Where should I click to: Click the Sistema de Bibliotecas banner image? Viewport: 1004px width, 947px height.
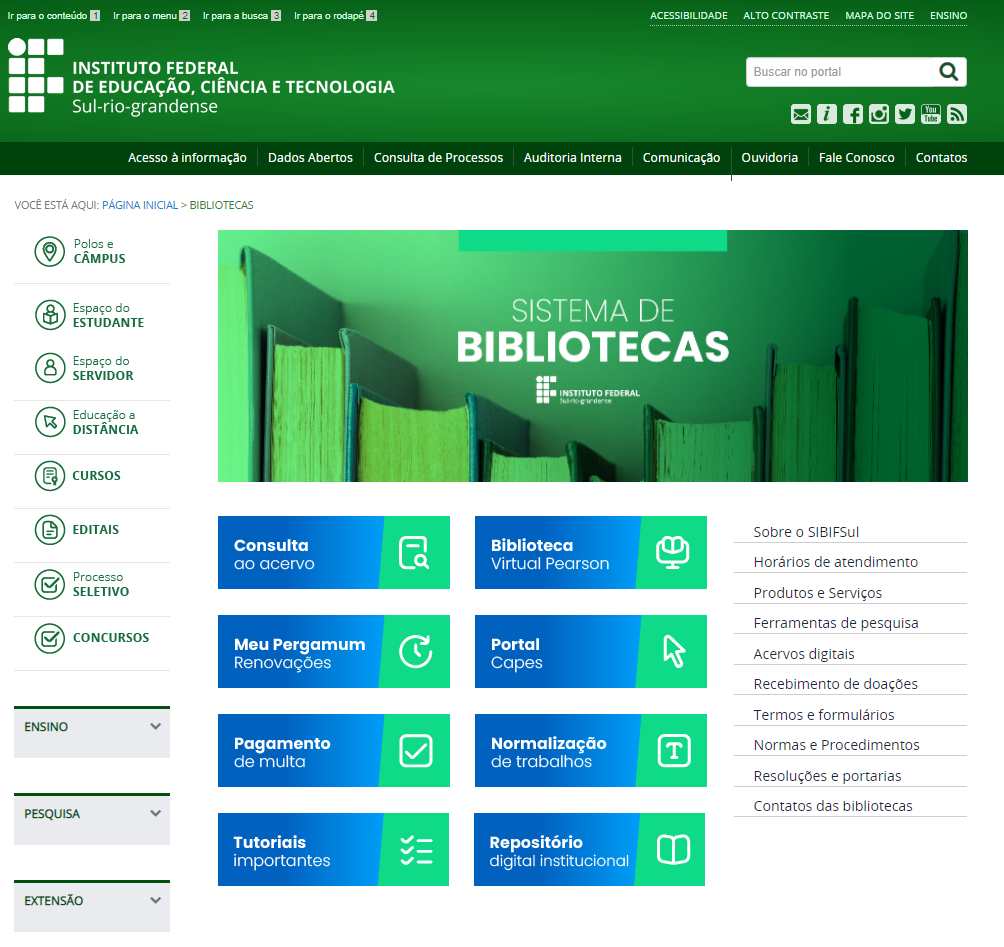pos(592,356)
